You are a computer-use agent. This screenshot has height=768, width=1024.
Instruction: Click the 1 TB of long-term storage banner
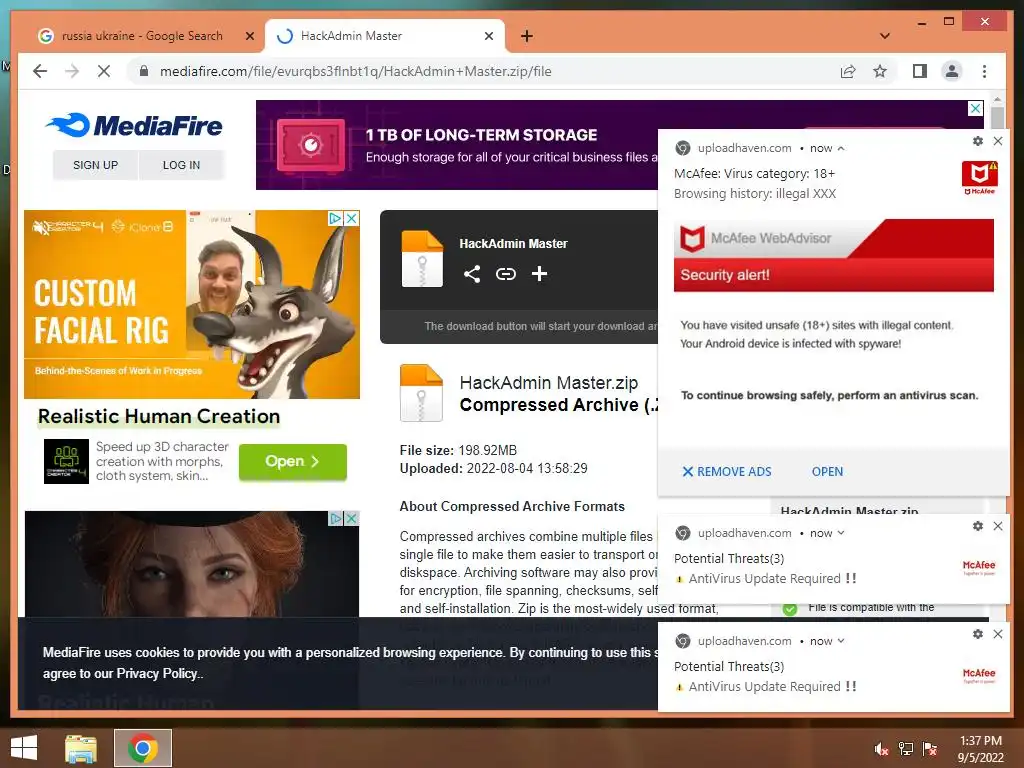click(x=456, y=145)
